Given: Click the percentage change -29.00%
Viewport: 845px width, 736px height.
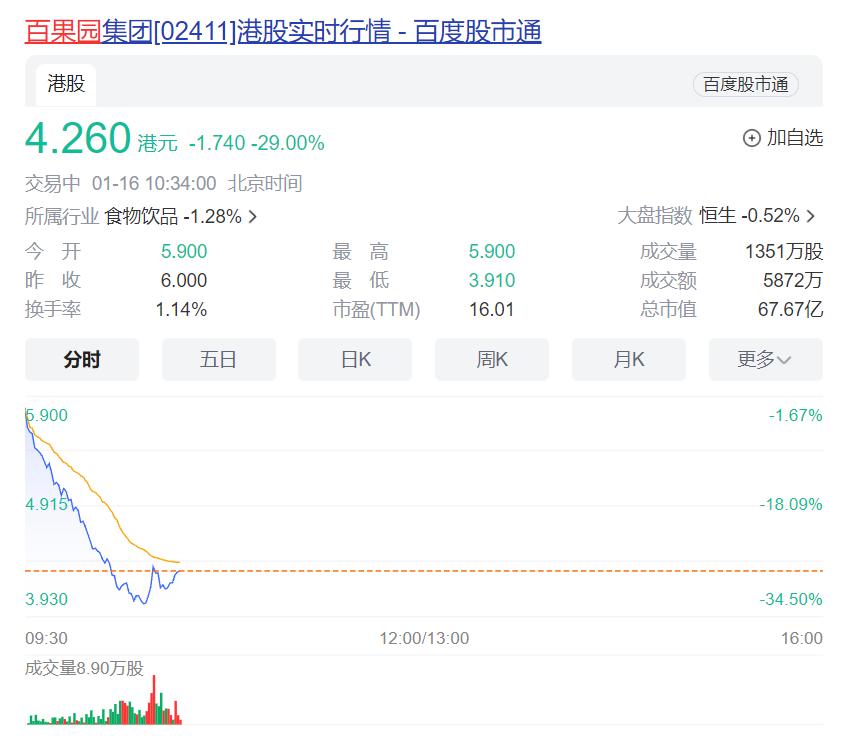Looking at the screenshot, I should (x=288, y=143).
